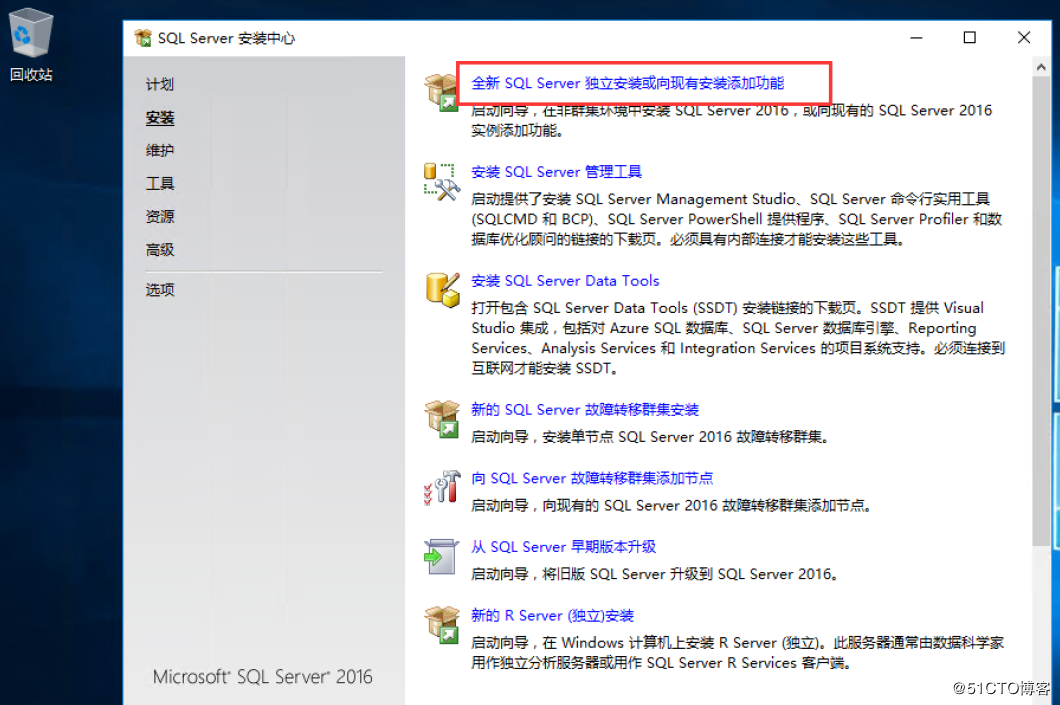Open the 工具 section in the sidebar
Viewport: 1060px width, 705px height.
coord(160,183)
